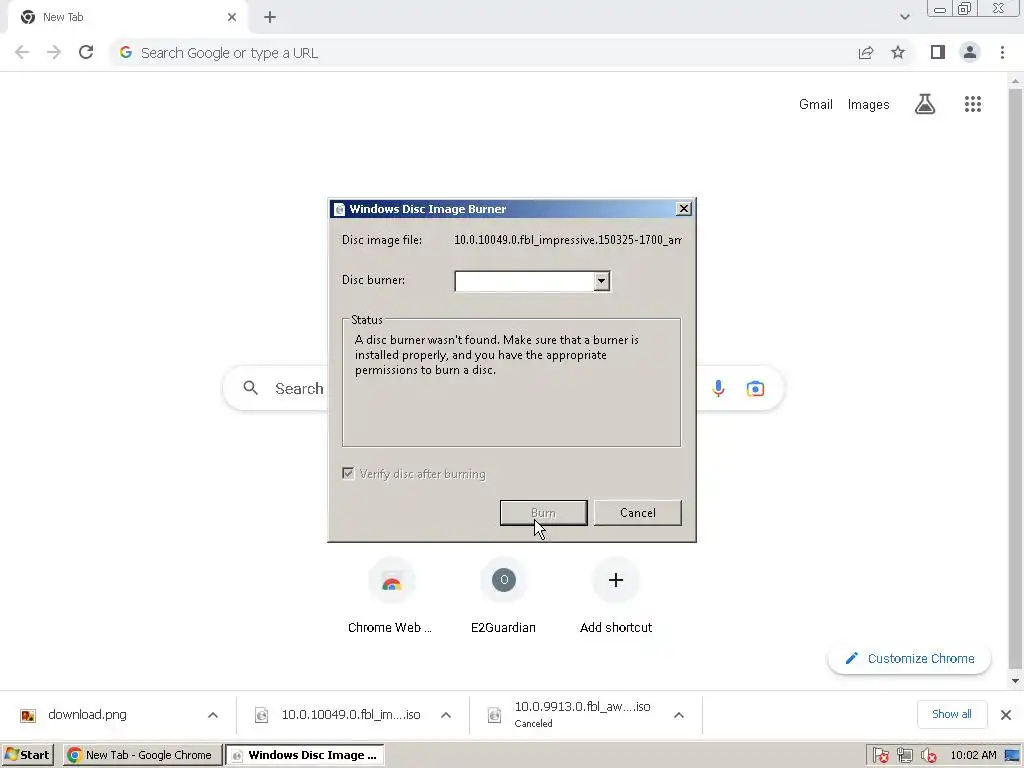Click the Add shortcut plus icon
This screenshot has width=1024, height=768.
(x=616, y=580)
